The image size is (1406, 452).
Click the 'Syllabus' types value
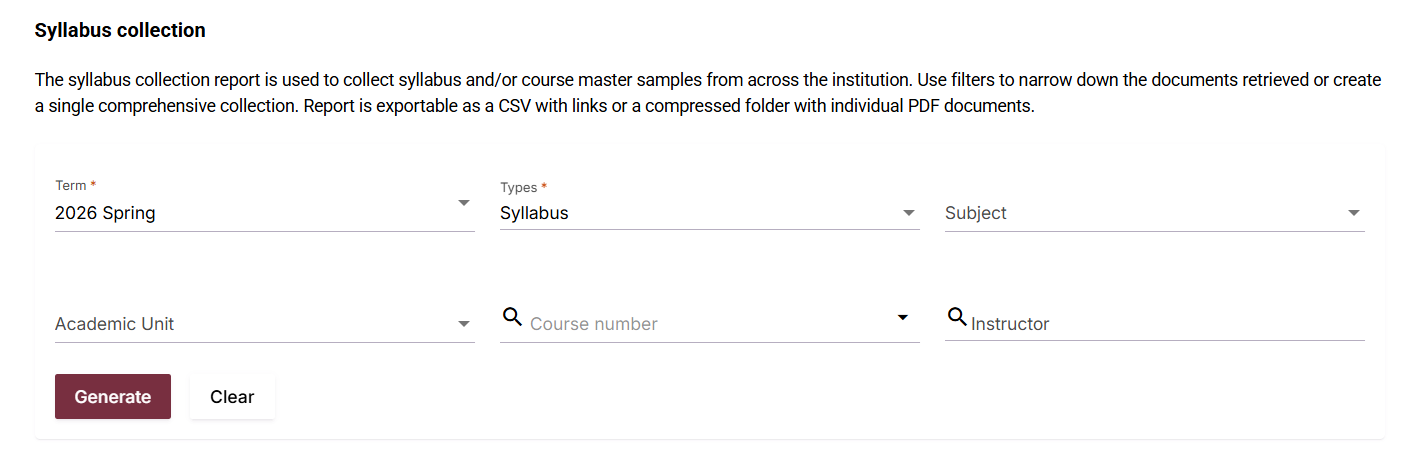[534, 213]
